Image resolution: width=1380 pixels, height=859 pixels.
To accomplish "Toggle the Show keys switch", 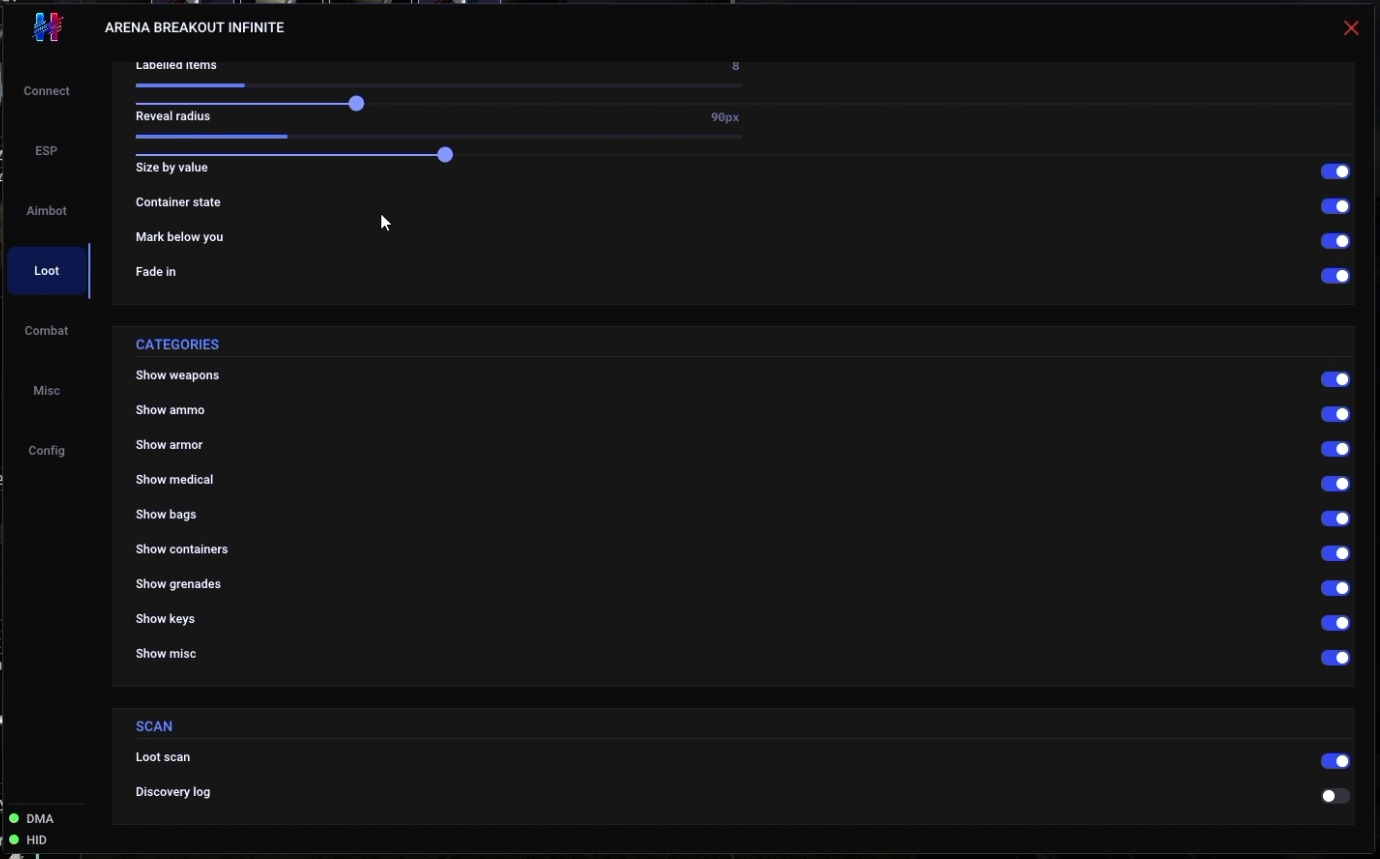I will pos(1335,623).
